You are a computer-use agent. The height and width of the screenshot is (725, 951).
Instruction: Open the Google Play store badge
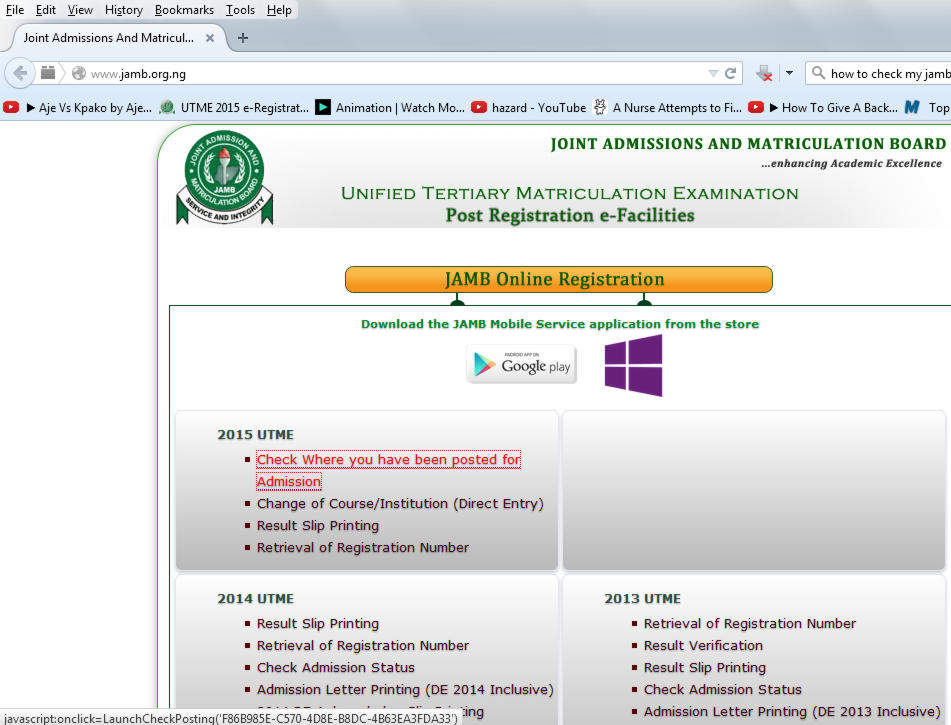520,364
